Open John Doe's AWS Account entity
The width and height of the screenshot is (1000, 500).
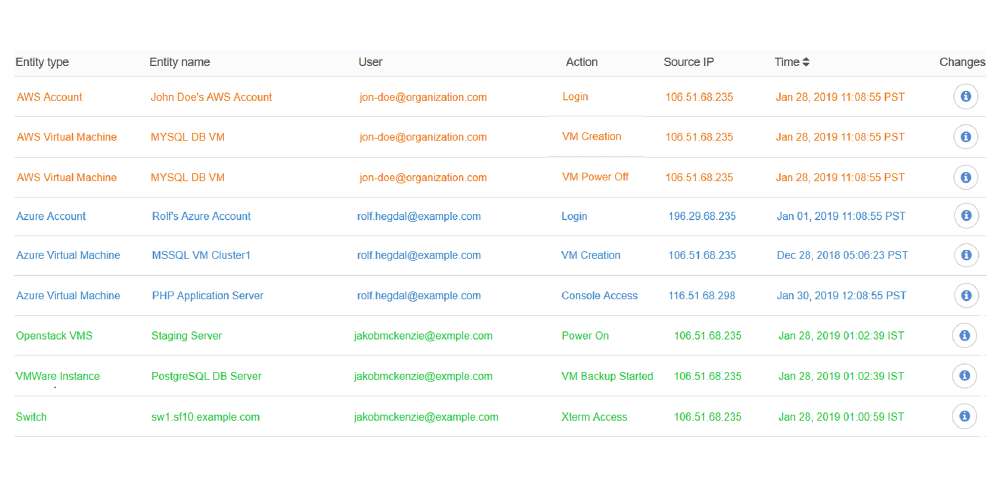coord(211,97)
